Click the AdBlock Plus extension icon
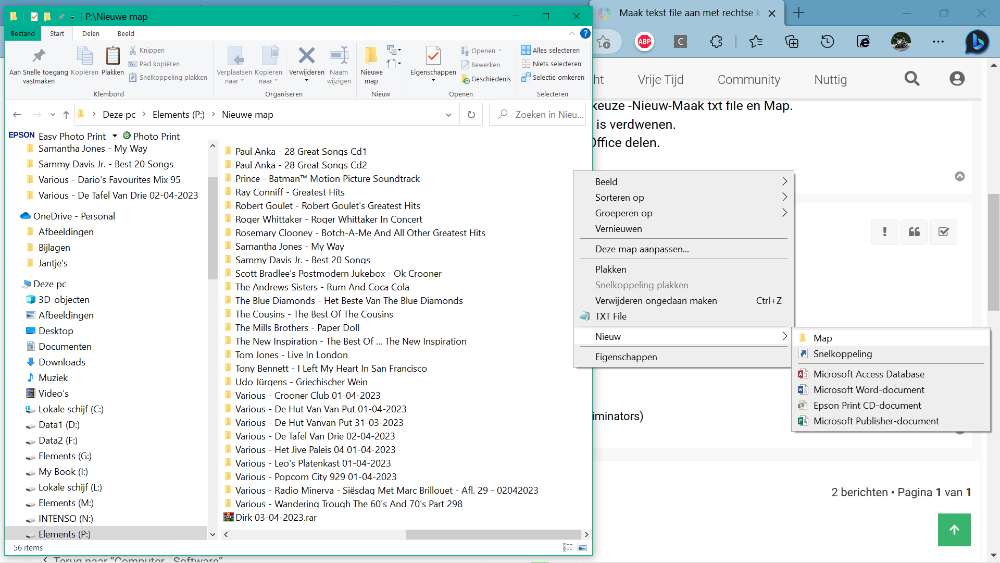 pos(643,41)
